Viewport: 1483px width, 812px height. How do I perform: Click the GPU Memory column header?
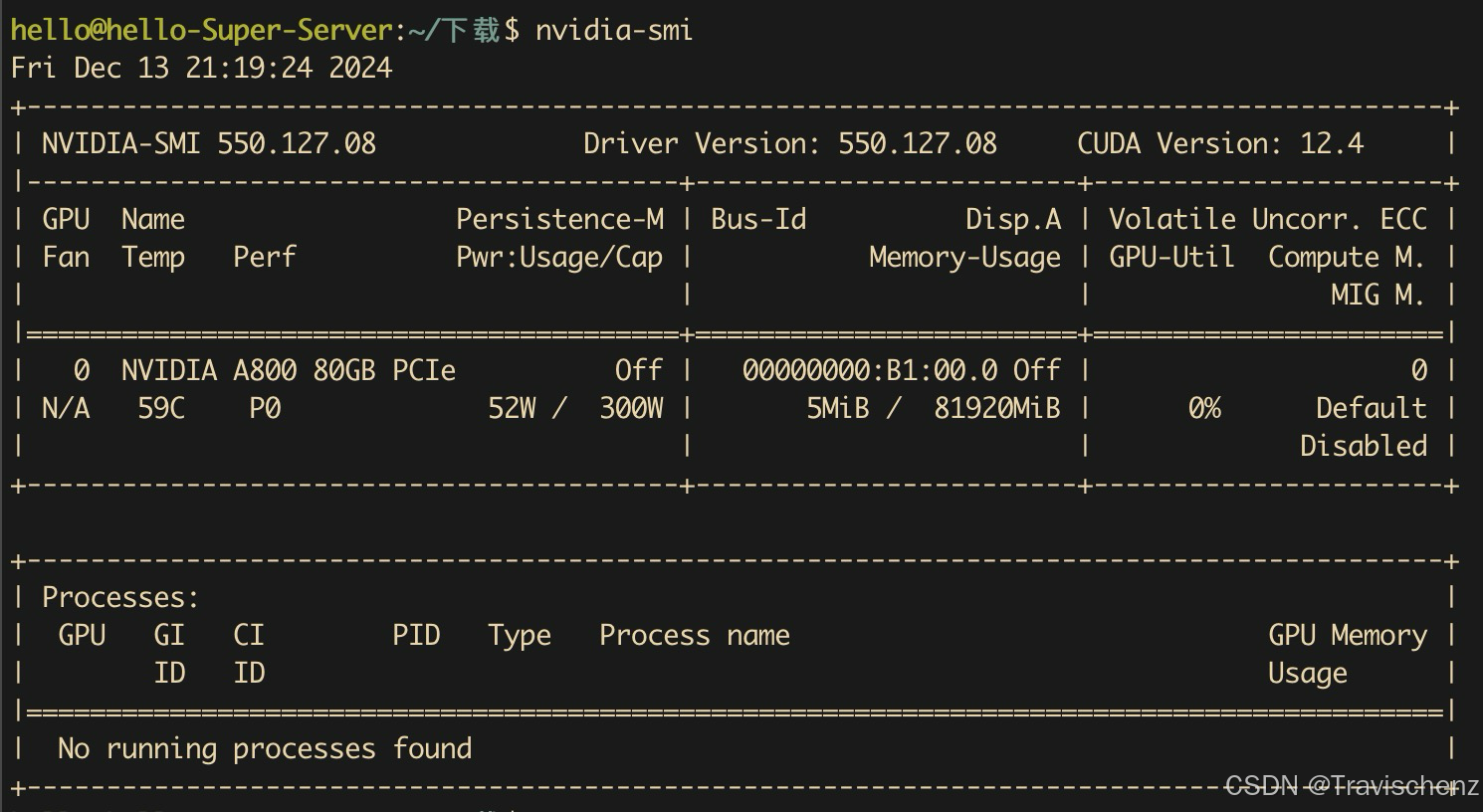1348,636
